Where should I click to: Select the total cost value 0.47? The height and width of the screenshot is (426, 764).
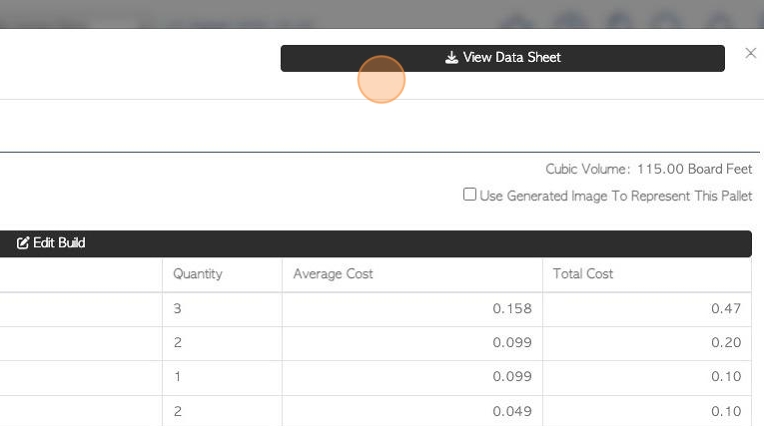click(x=726, y=309)
